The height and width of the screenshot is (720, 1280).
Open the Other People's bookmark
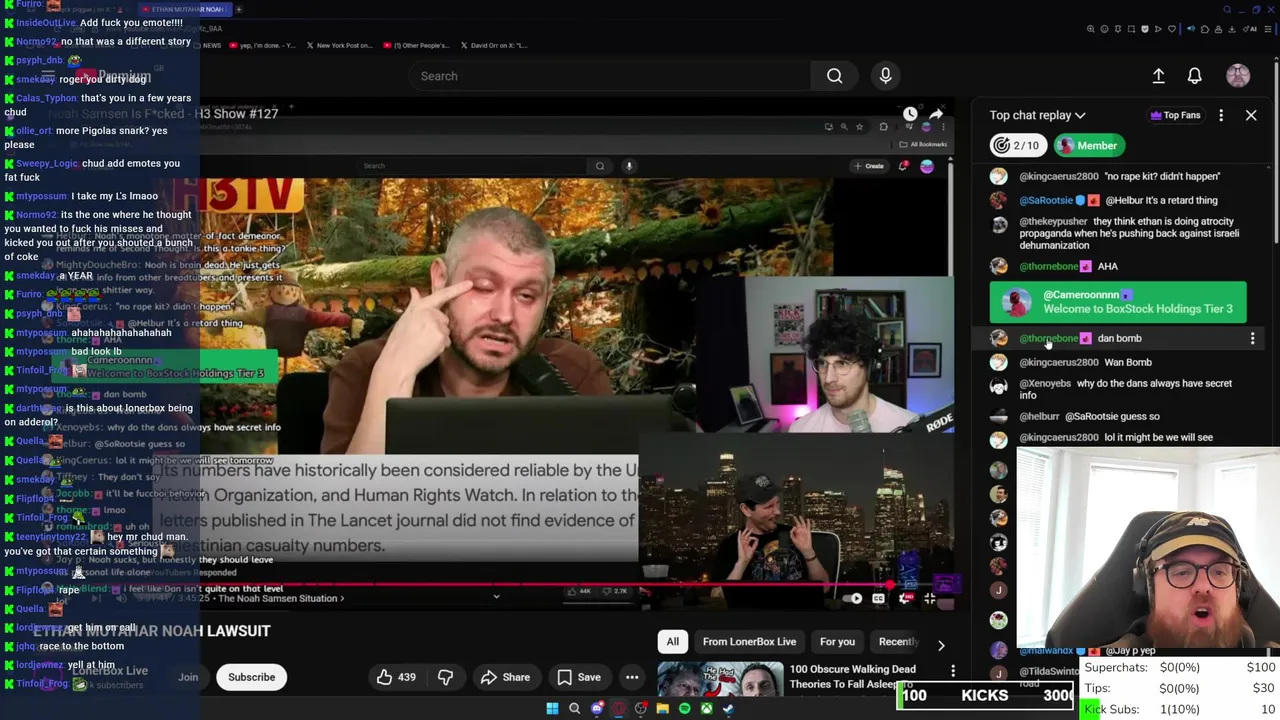(x=414, y=45)
